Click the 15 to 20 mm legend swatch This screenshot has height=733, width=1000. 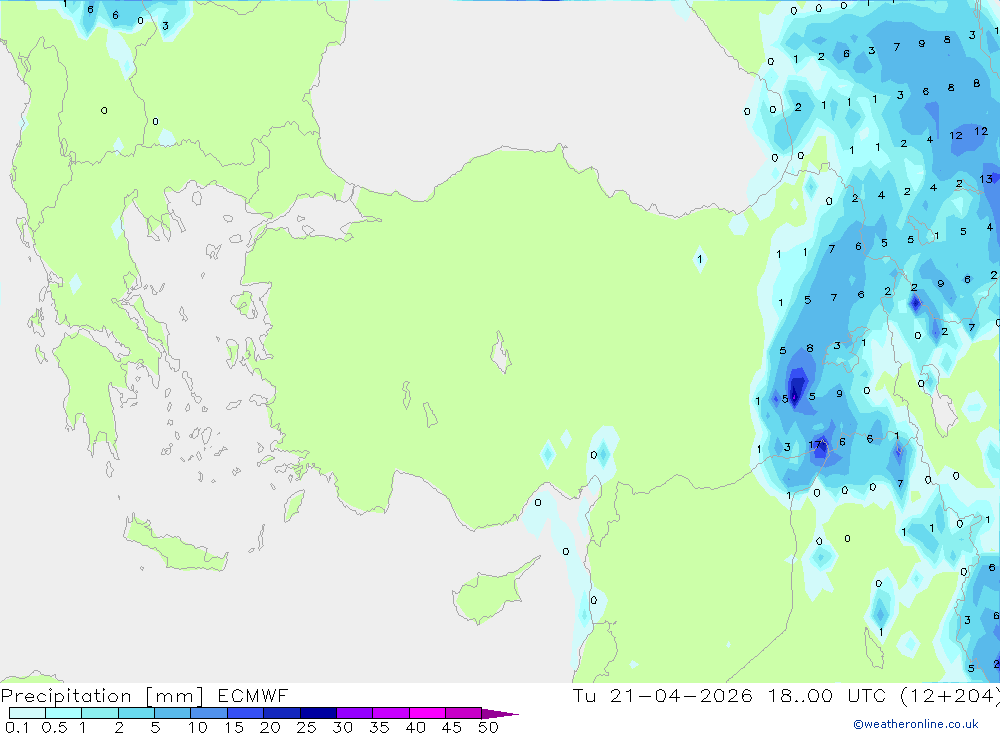click(x=246, y=713)
